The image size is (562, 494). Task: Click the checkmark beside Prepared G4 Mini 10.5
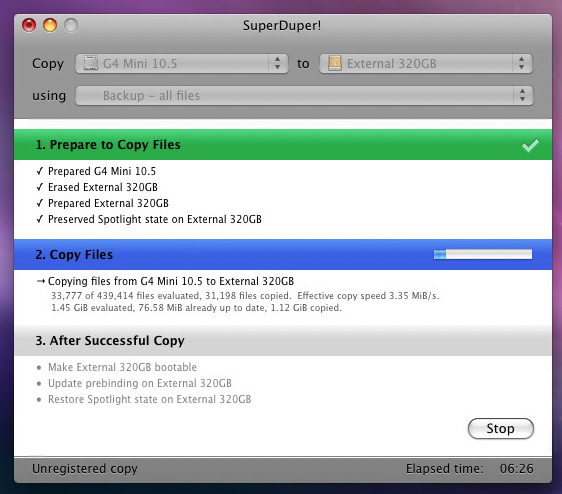(40, 171)
